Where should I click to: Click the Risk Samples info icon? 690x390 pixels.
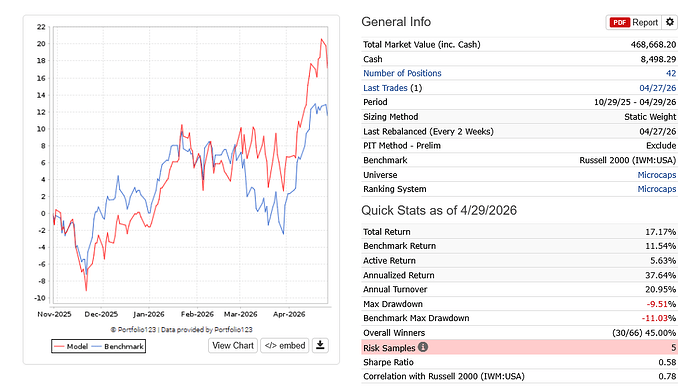pyautogui.click(x=423, y=347)
